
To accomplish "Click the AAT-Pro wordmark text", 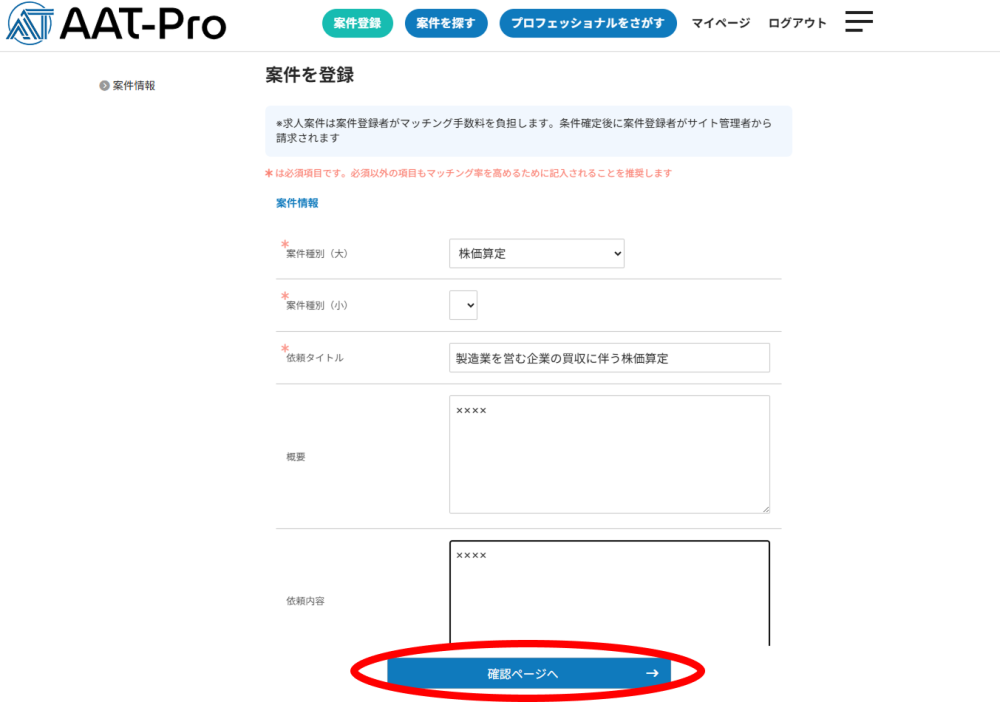I will [142, 24].
